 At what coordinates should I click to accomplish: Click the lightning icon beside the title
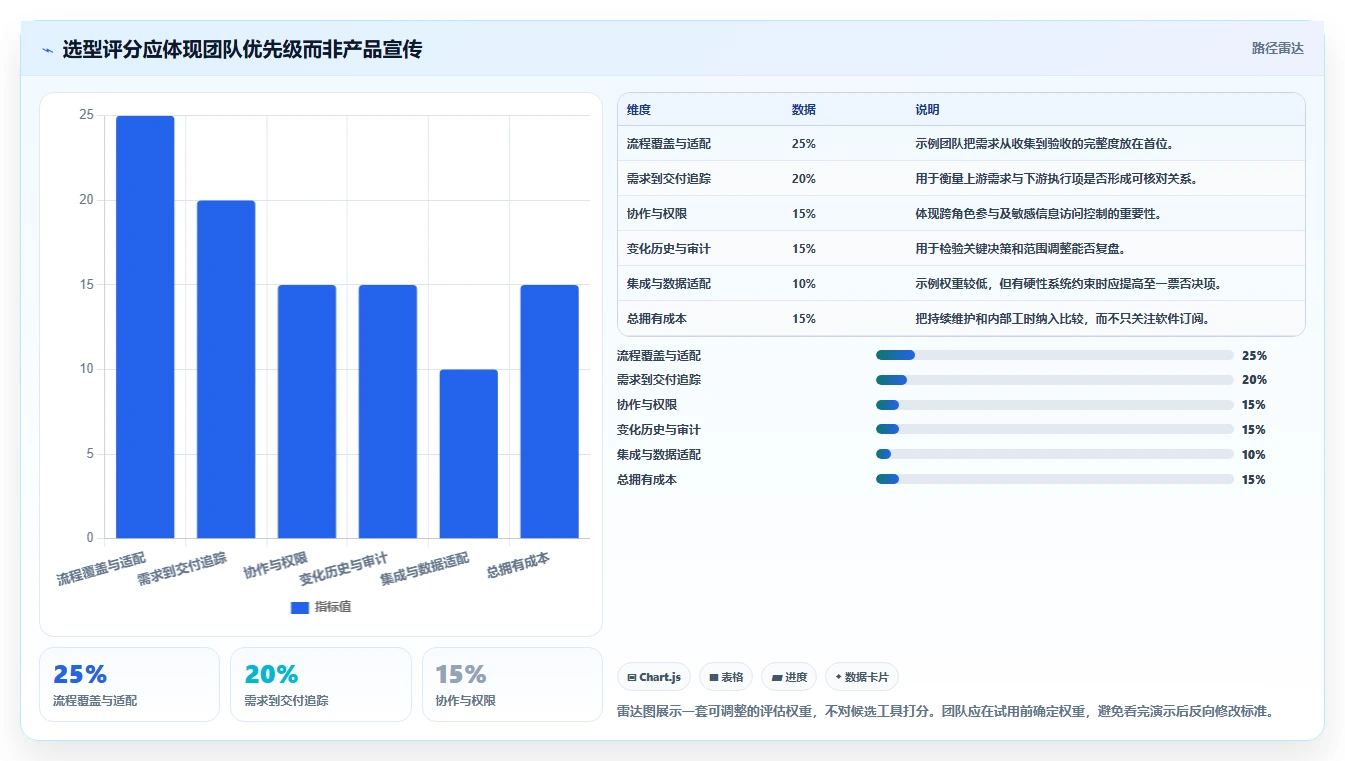47,49
